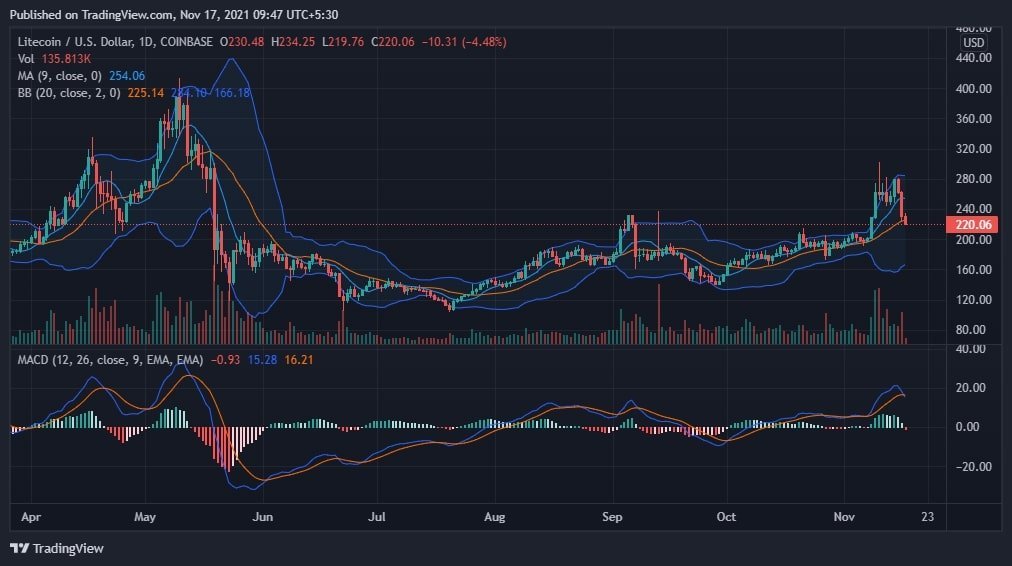
Task: Click the low value L219.76
Action: click(342, 42)
